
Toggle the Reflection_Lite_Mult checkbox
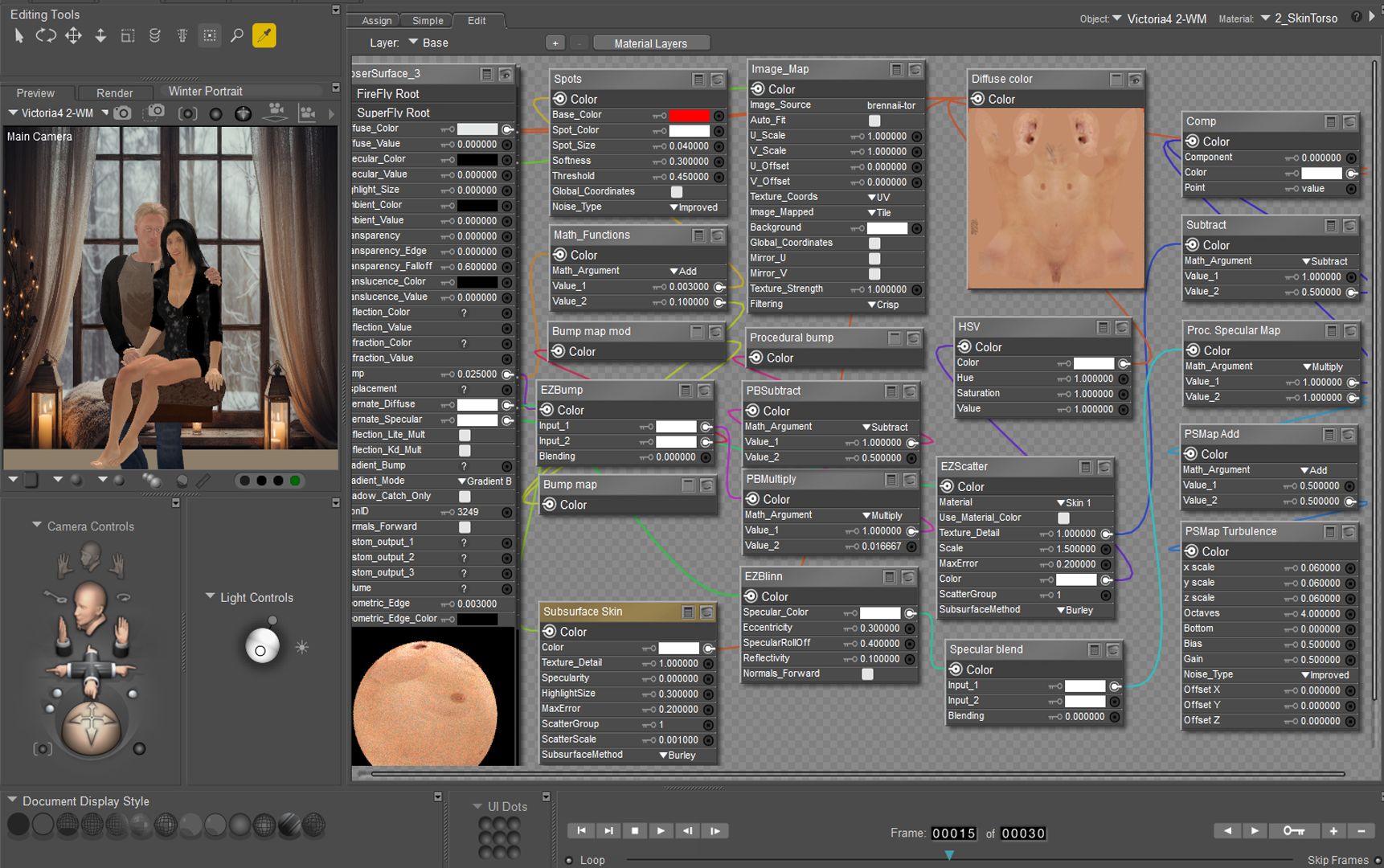[465, 436]
